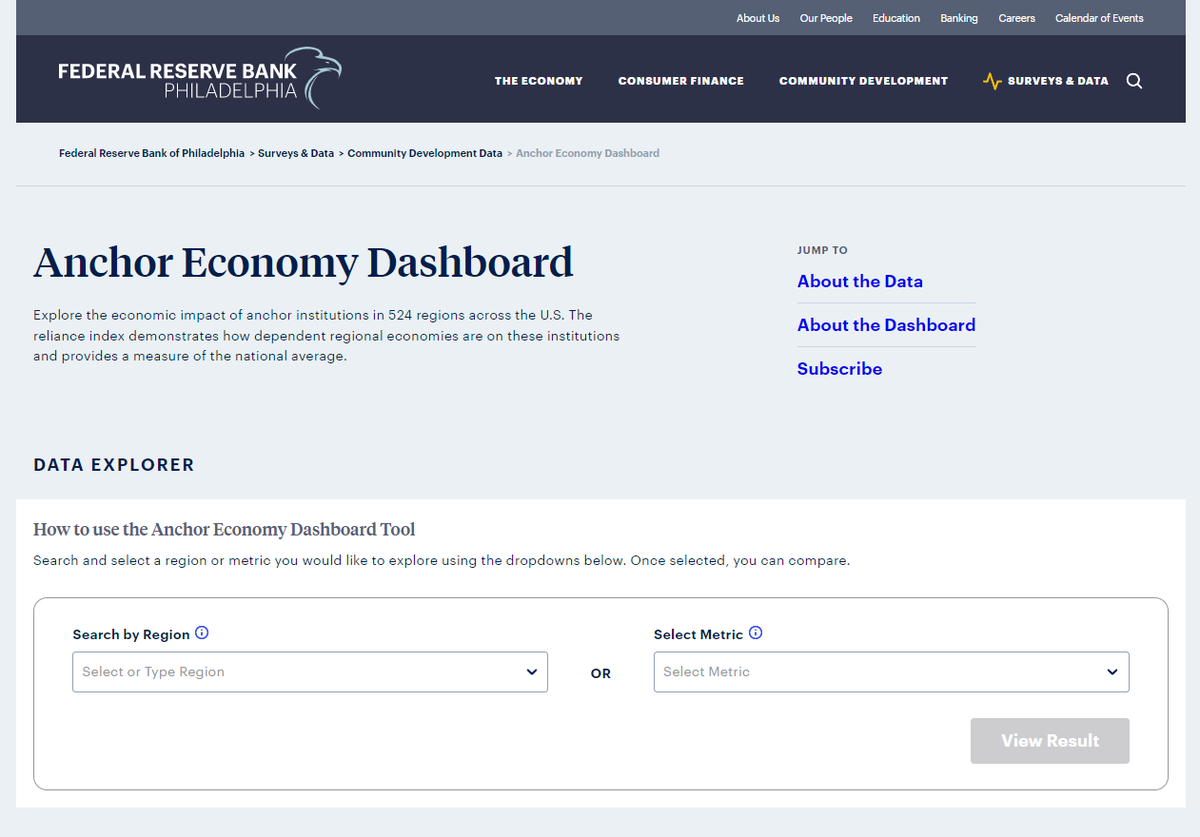1200x837 pixels.
Task: Click the 'OR' text between dropdowns
Action: 600,674
